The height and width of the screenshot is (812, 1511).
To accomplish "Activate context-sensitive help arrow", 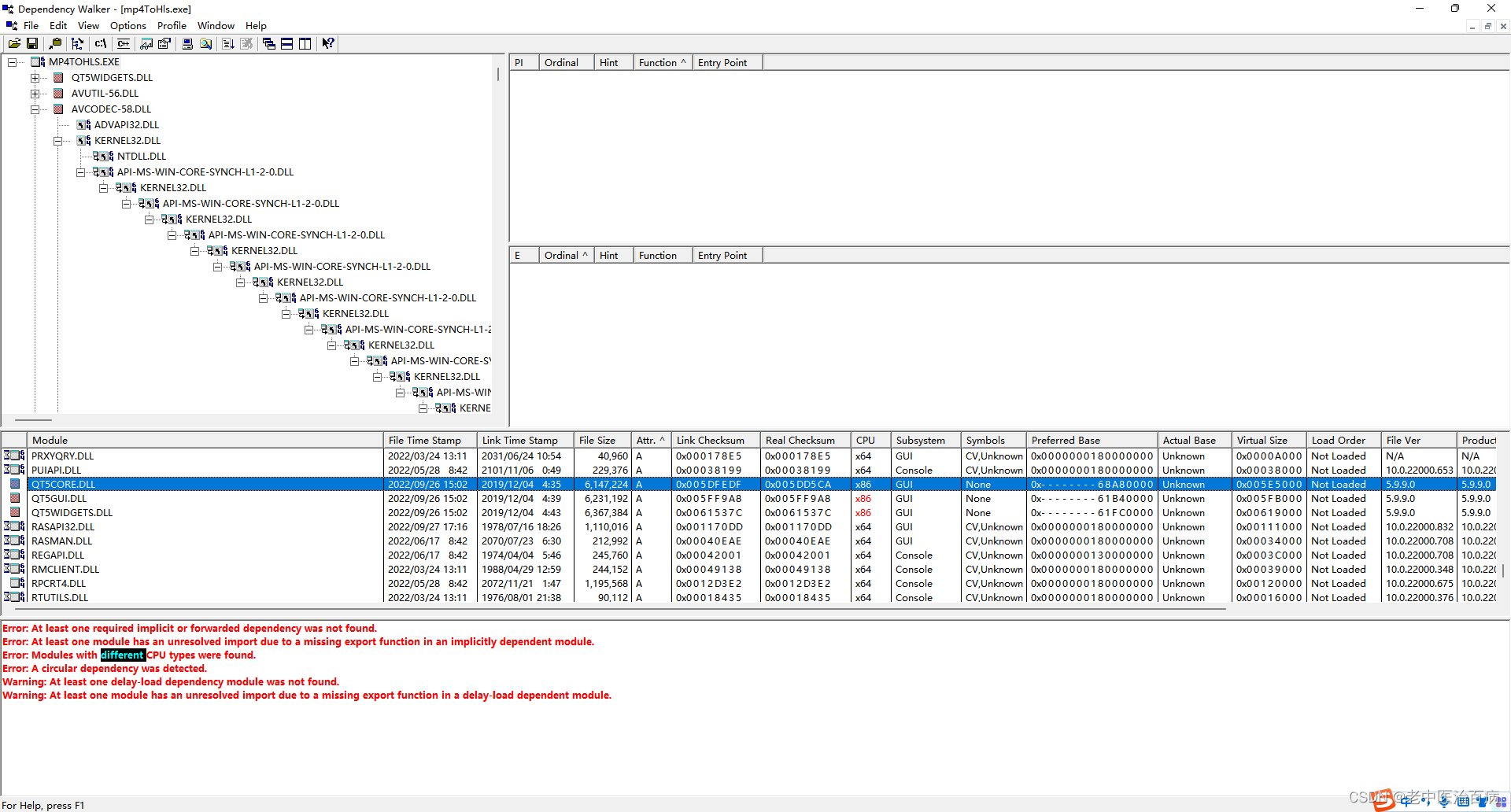I will [328, 43].
